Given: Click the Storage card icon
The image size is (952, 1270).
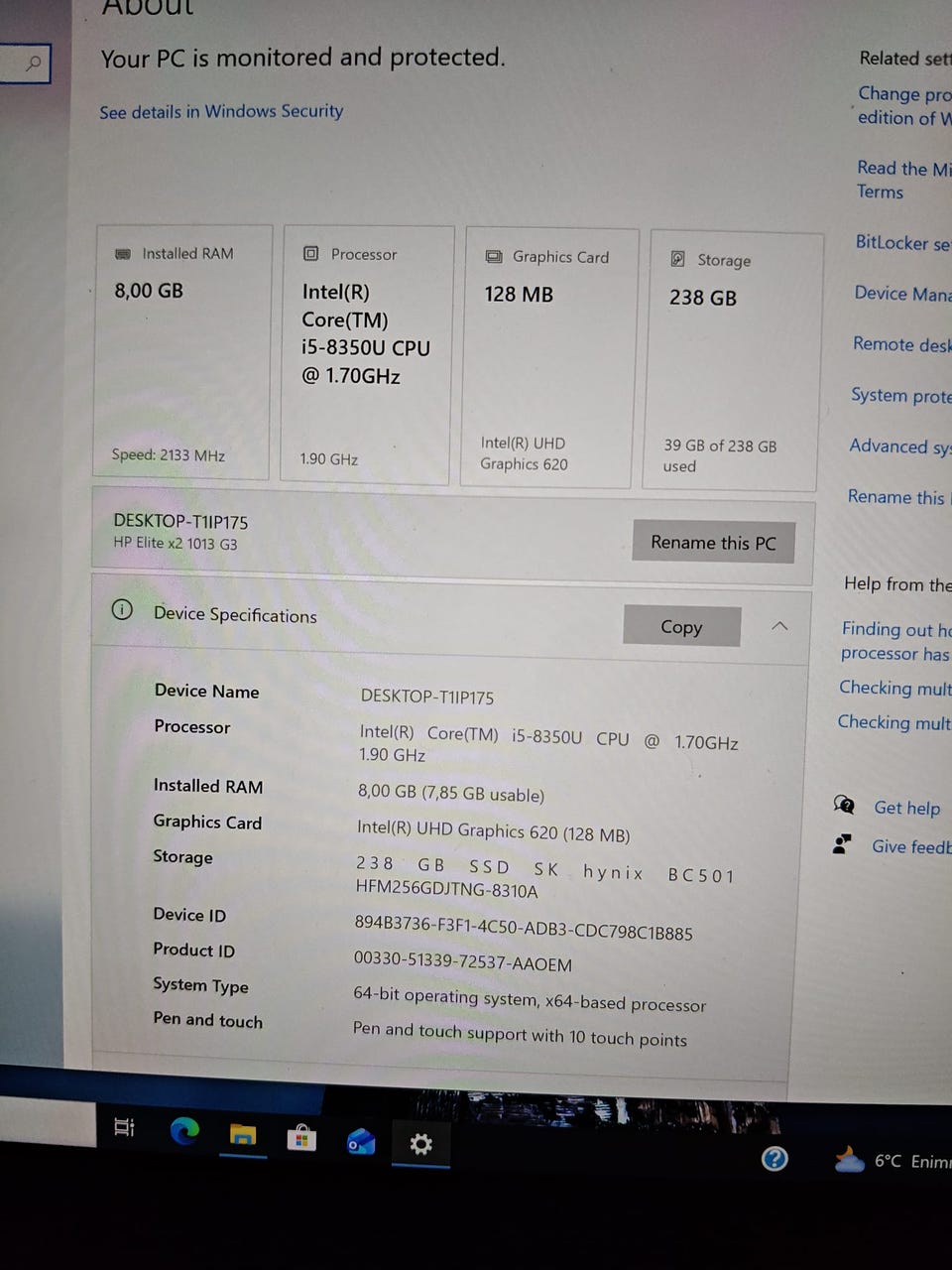Looking at the screenshot, I should (x=678, y=259).
